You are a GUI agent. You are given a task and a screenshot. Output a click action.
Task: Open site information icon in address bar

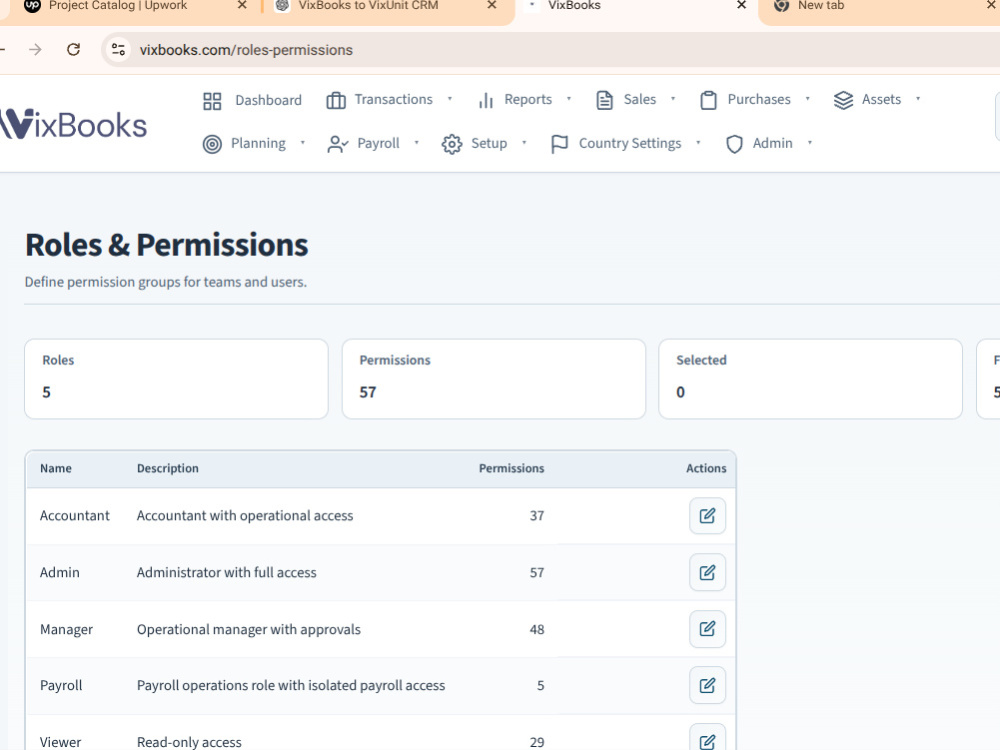tap(118, 49)
